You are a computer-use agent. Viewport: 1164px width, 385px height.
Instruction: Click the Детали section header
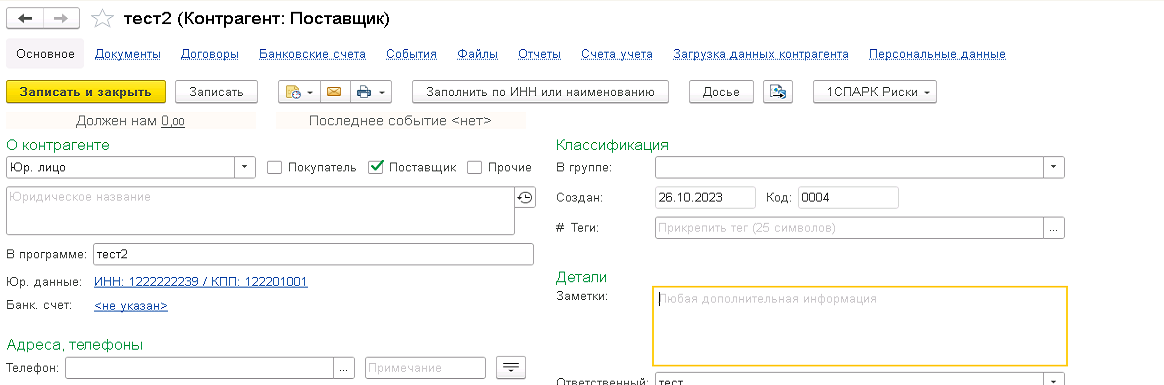581,277
